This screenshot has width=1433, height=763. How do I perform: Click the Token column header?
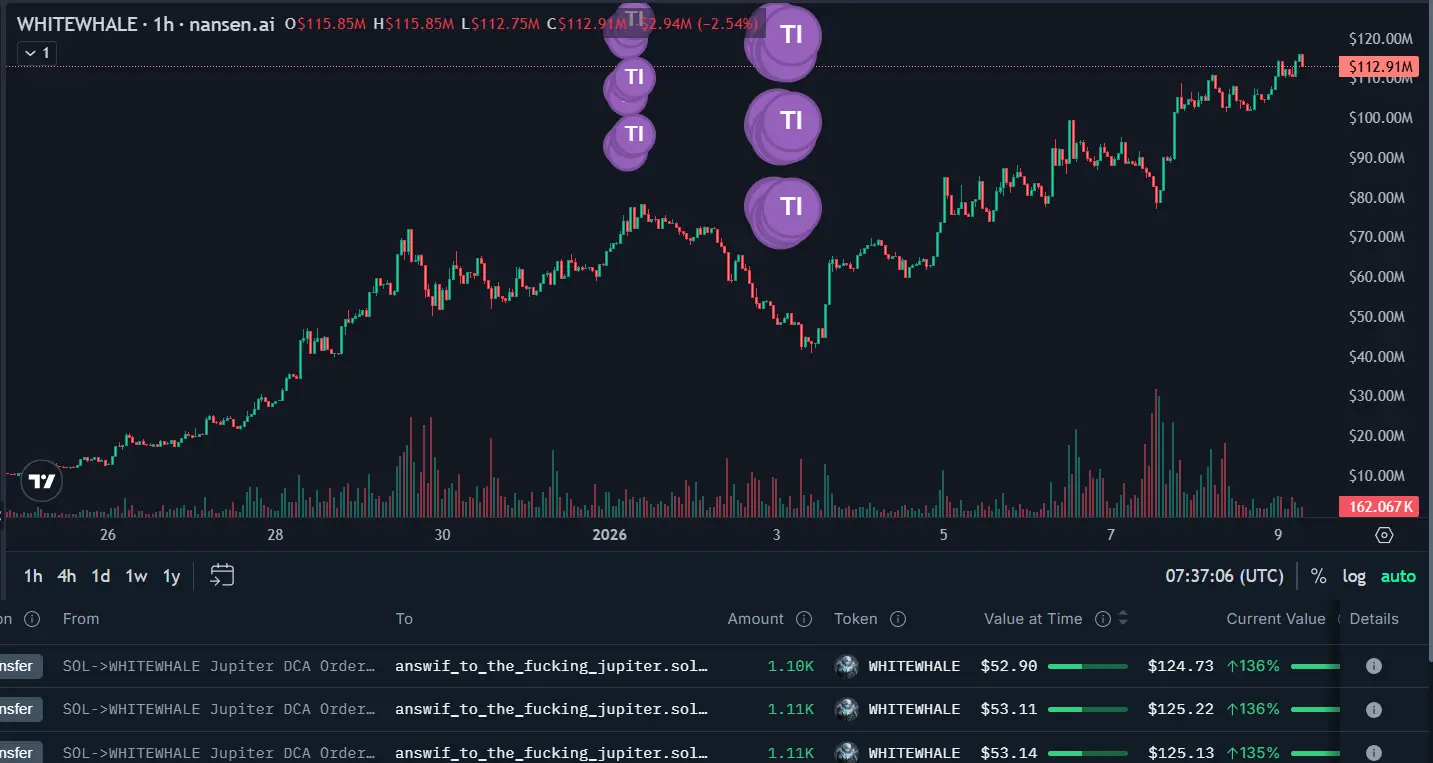click(x=856, y=619)
